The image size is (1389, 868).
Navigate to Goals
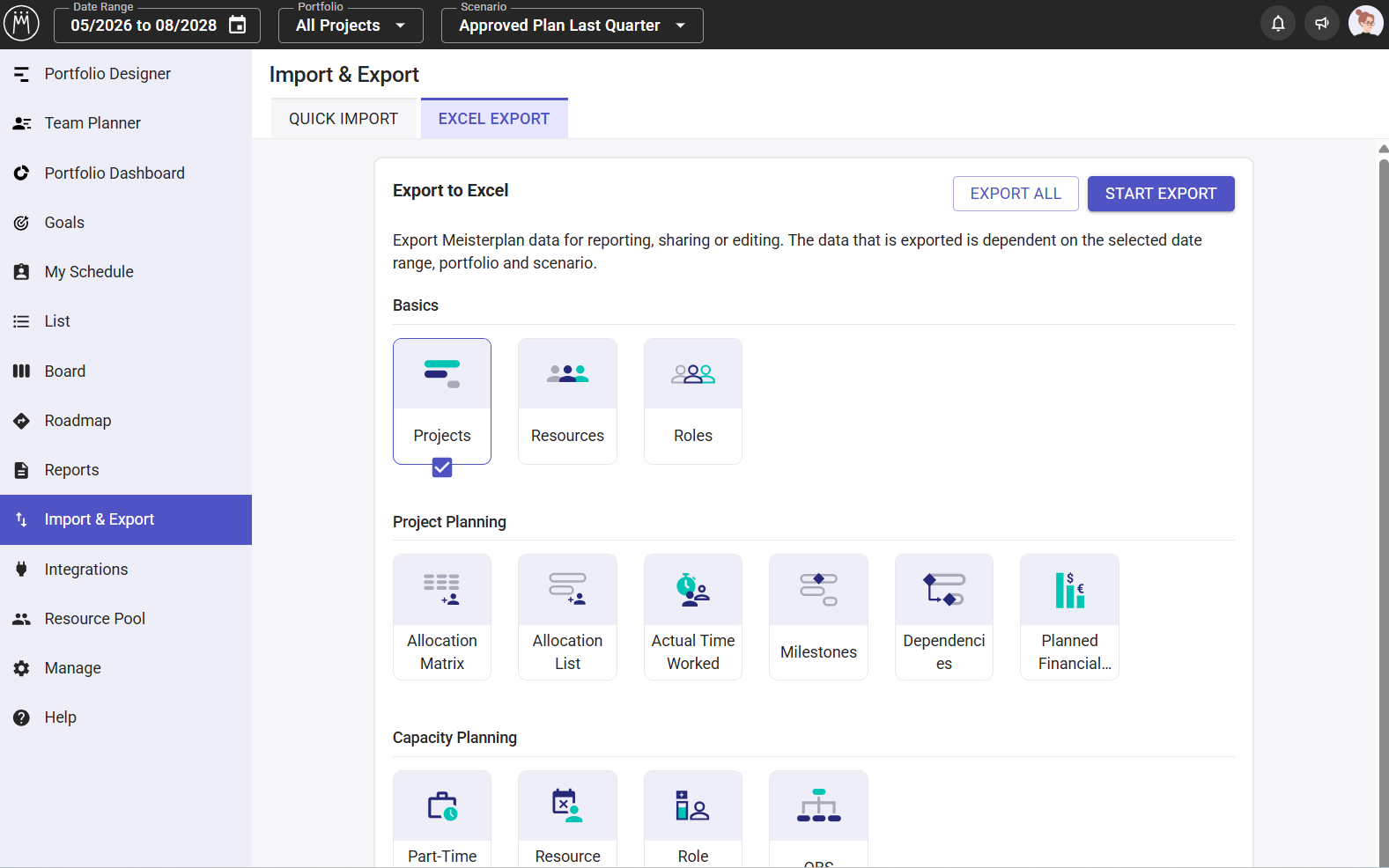(x=126, y=223)
